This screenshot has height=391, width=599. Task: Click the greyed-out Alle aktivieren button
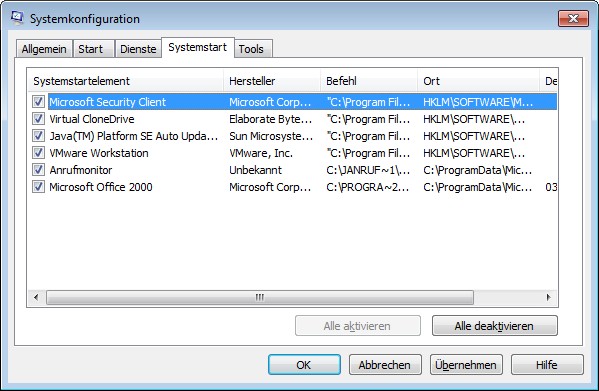(x=358, y=326)
